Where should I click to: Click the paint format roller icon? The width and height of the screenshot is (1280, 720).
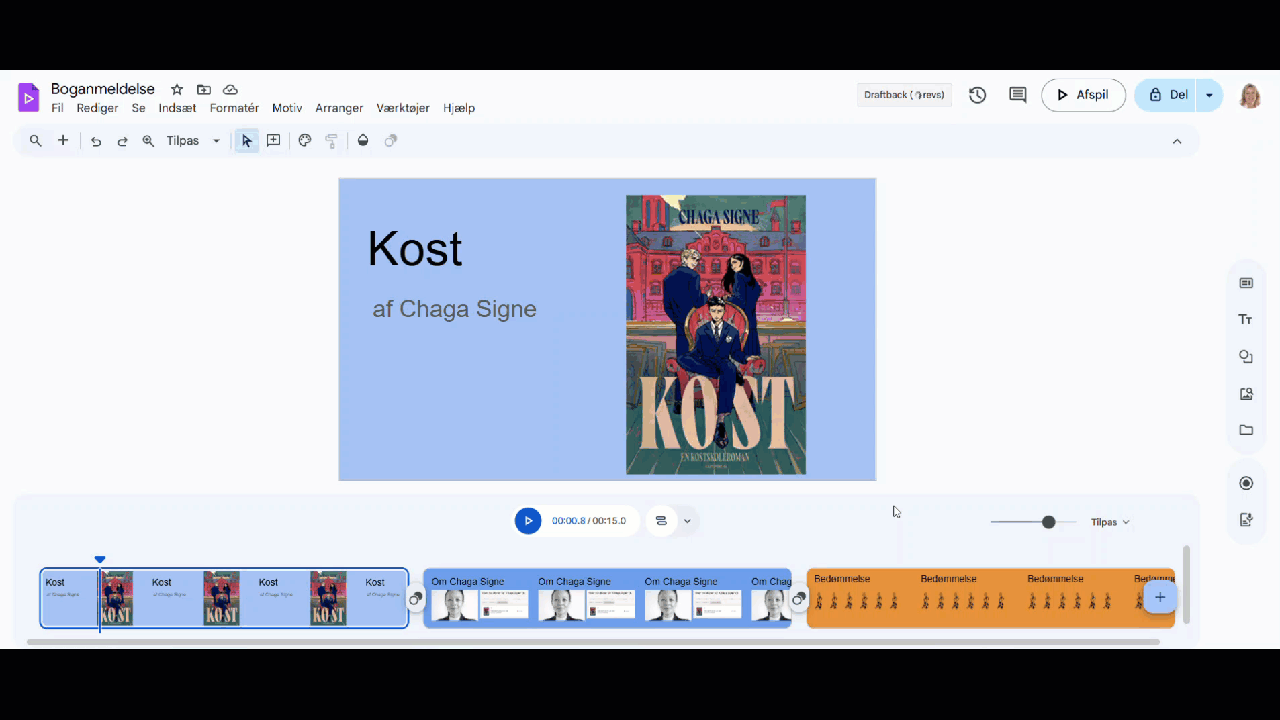tap(331, 141)
